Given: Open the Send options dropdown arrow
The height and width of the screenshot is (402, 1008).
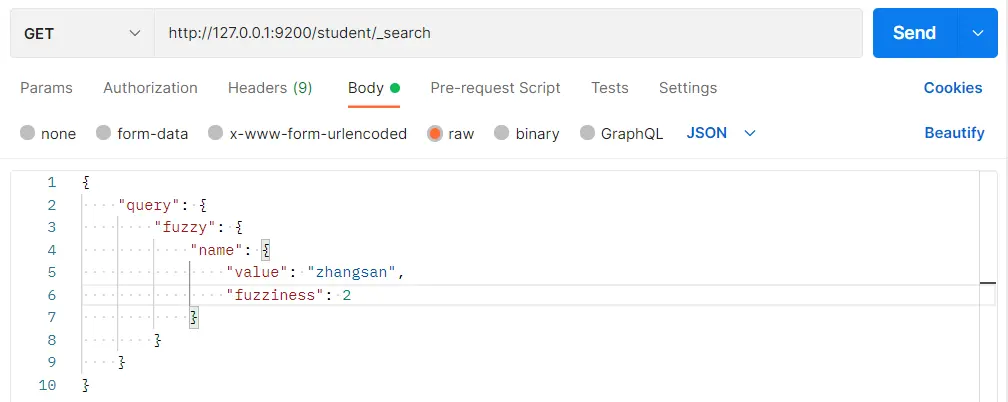Looking at the screenshot, I should tap(977, 33).
